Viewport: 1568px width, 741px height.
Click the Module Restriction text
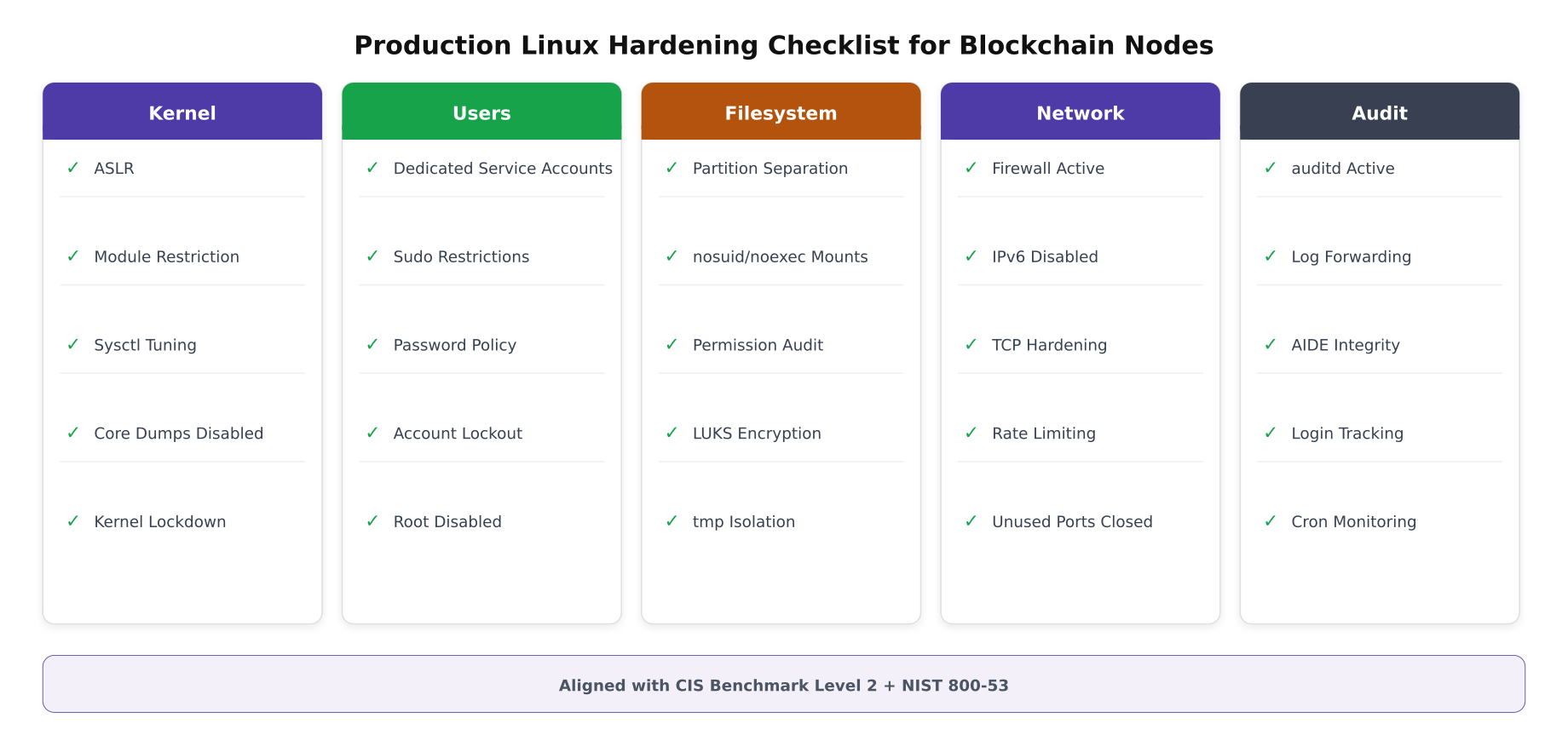click(x=167, y=257)
